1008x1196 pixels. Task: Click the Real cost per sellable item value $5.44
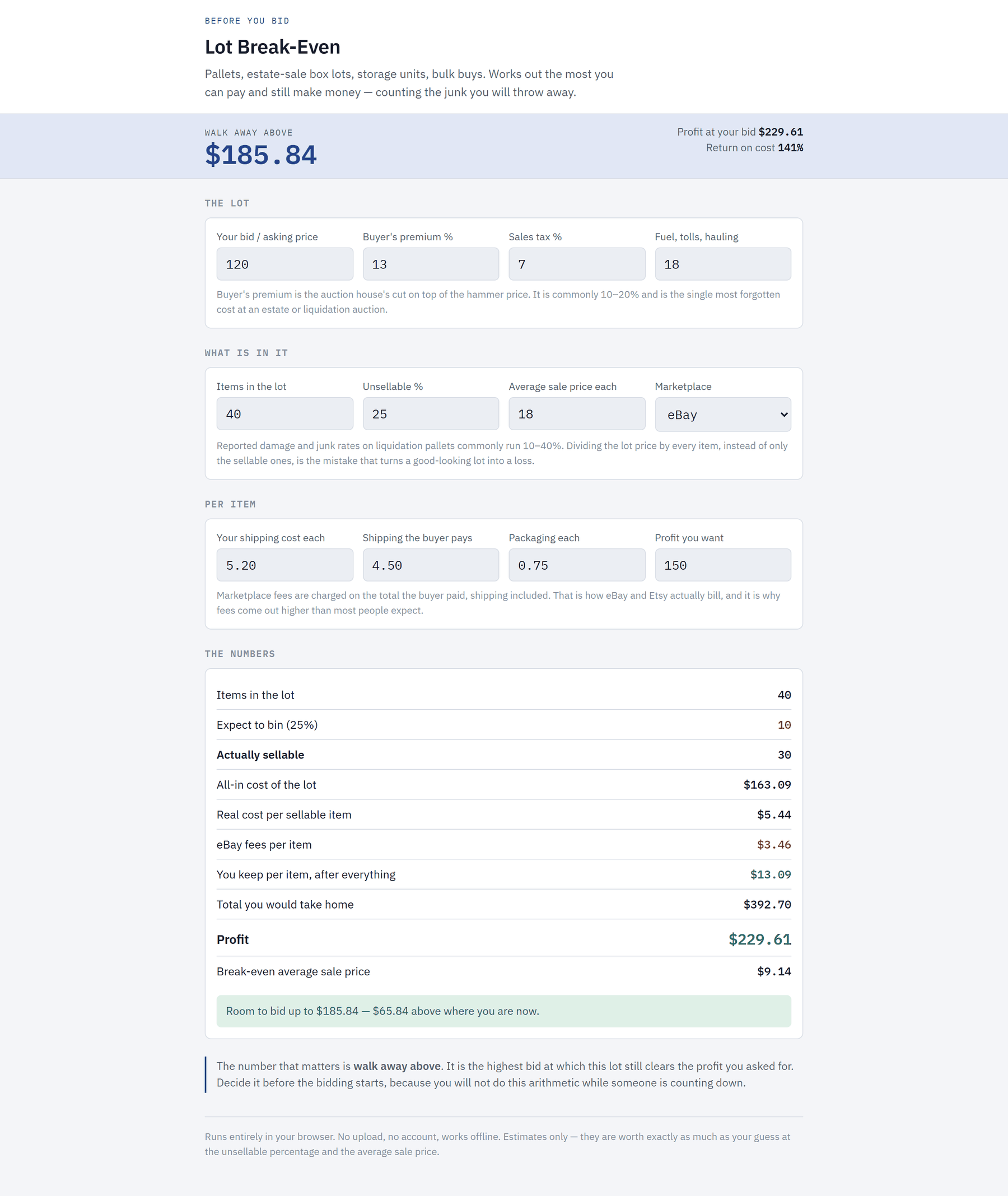pyautogui.click(x=774, y=815)
